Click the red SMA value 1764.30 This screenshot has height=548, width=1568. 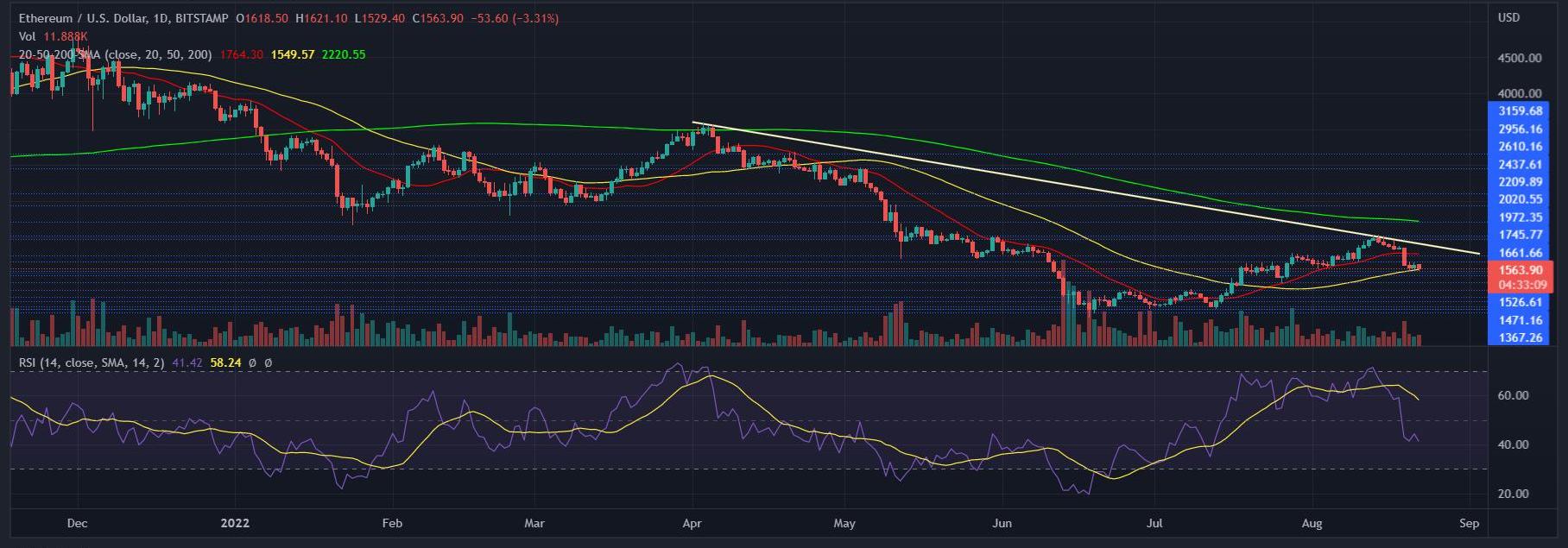click(x=241, y=54)
